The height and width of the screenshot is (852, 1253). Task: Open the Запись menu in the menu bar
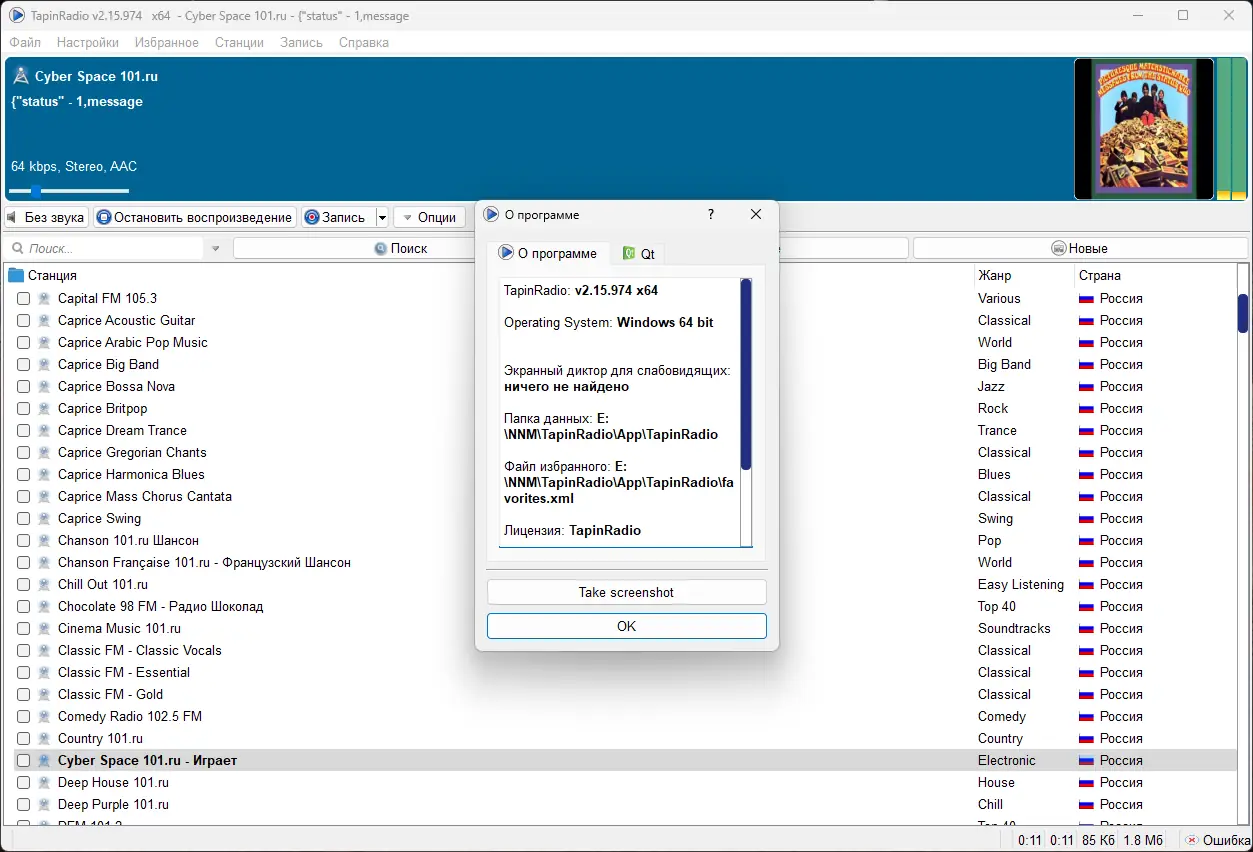click(x=301, y=43)
